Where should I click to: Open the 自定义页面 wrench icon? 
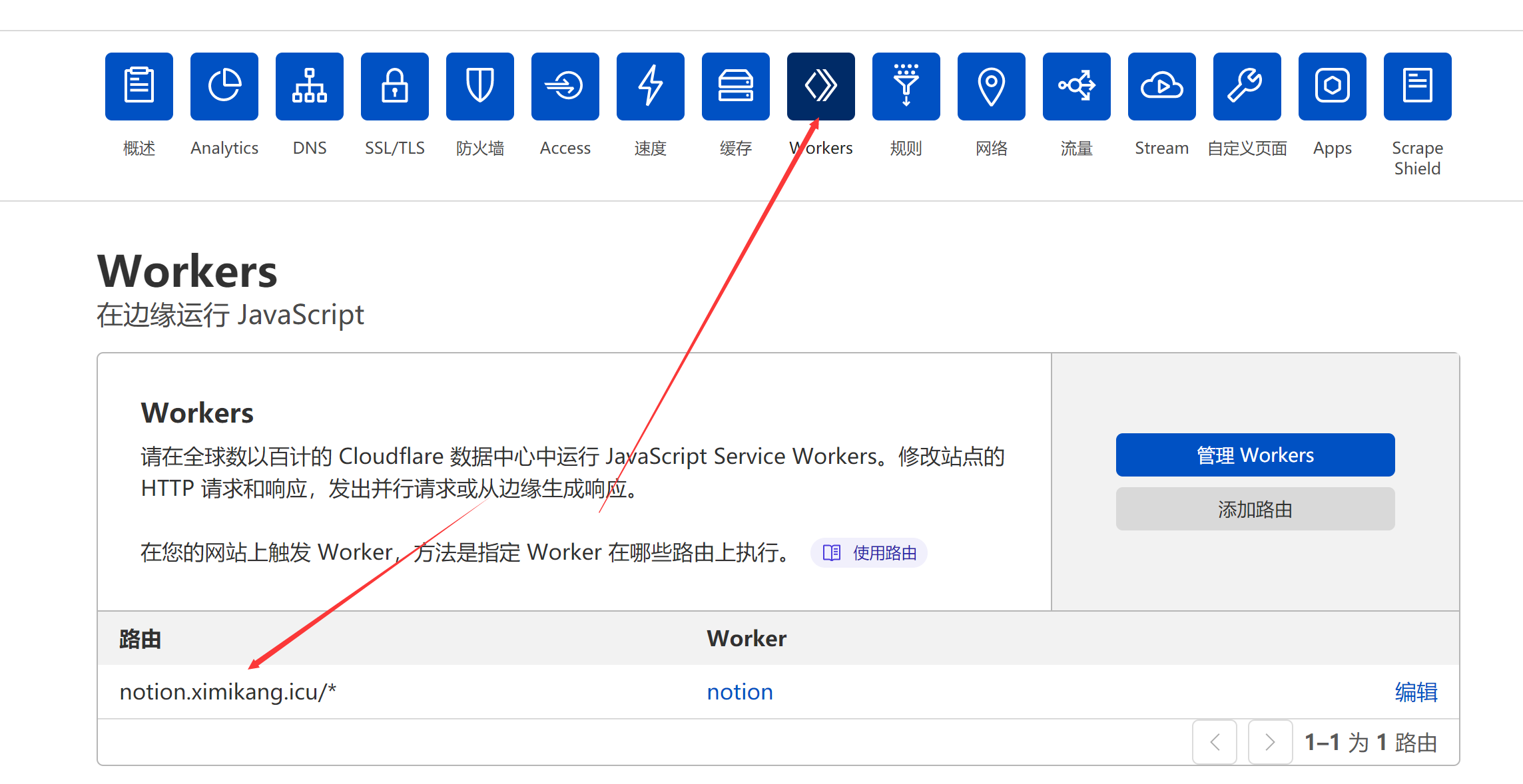pyautogui.click(x=1247, y=87)
